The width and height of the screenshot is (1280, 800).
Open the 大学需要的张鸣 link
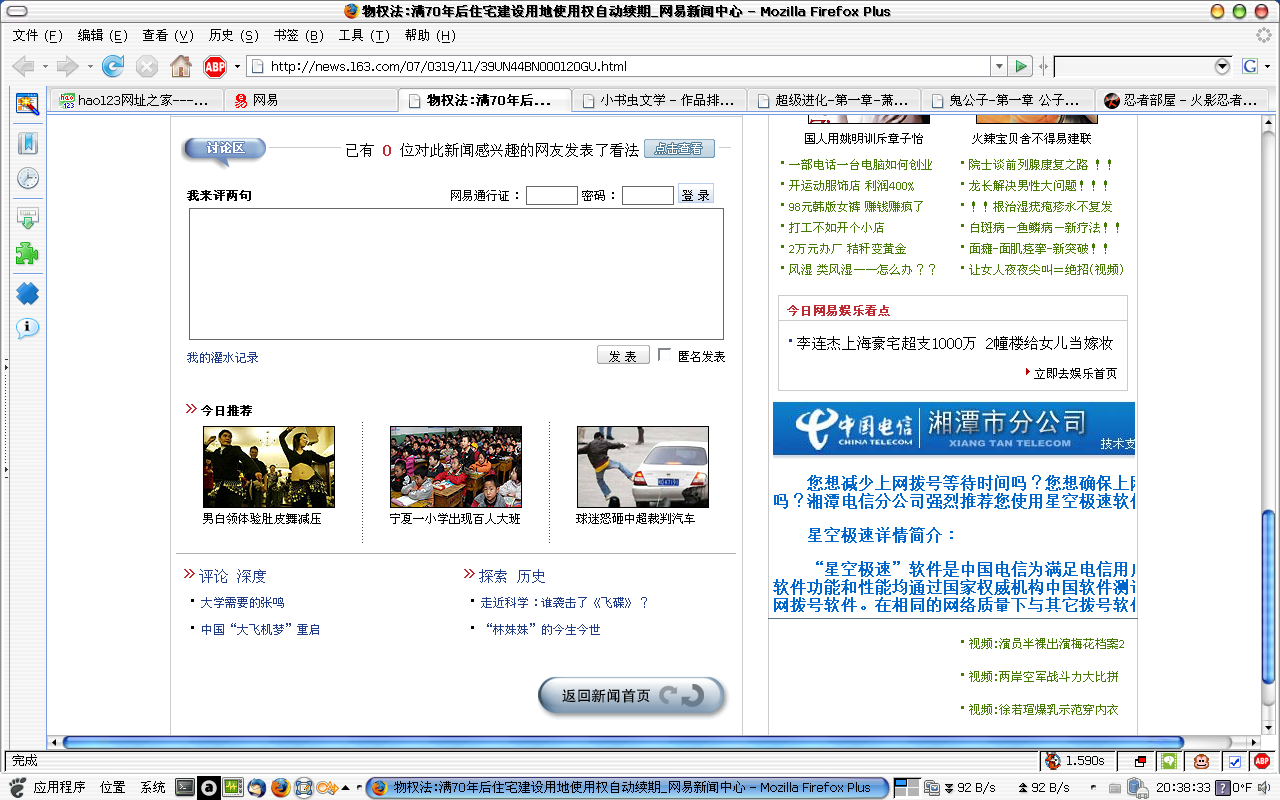(242, 602)
